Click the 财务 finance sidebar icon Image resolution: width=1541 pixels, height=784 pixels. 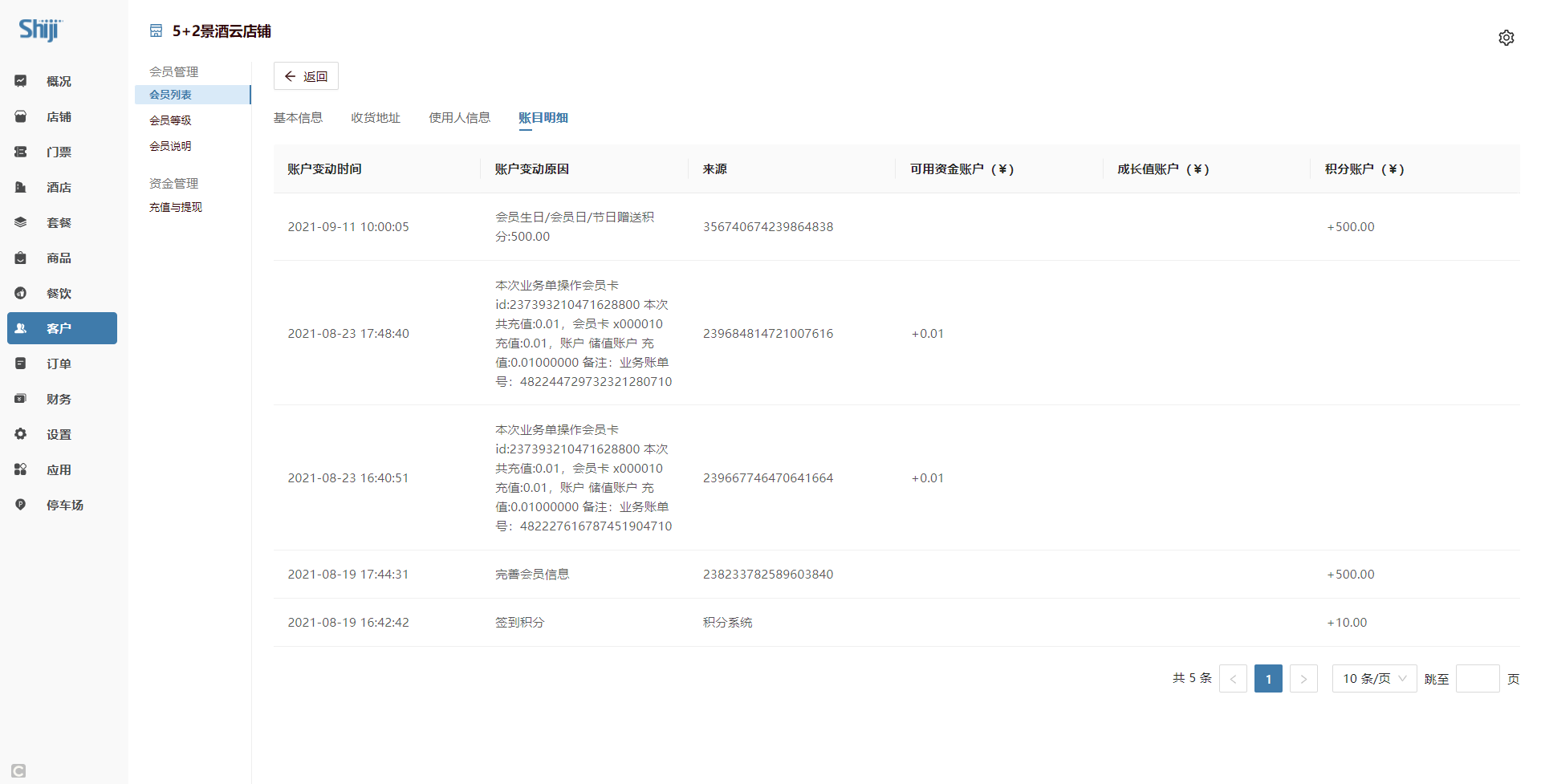point(21,399)
